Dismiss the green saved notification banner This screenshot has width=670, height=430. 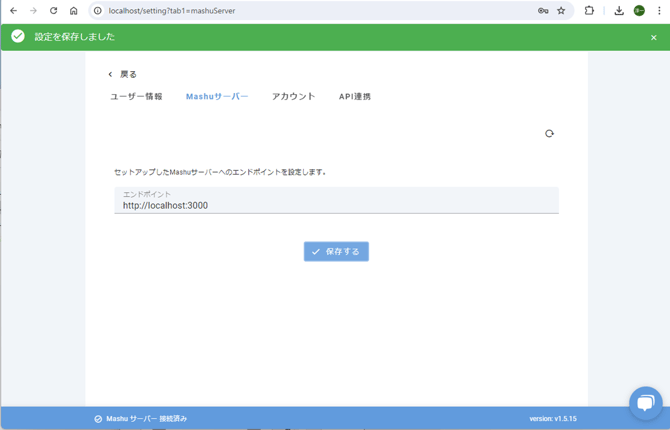click(x=654, y=37)
